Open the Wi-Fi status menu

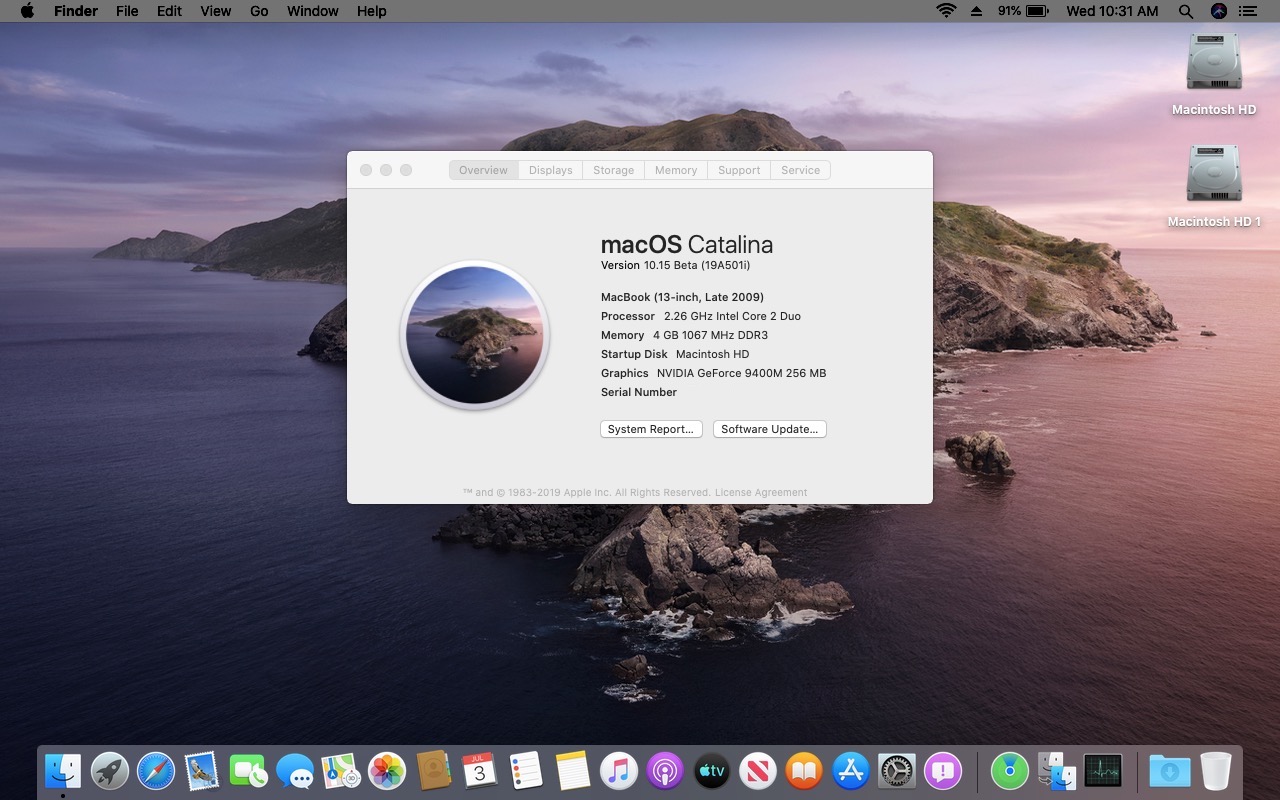(x=946, y=11)
